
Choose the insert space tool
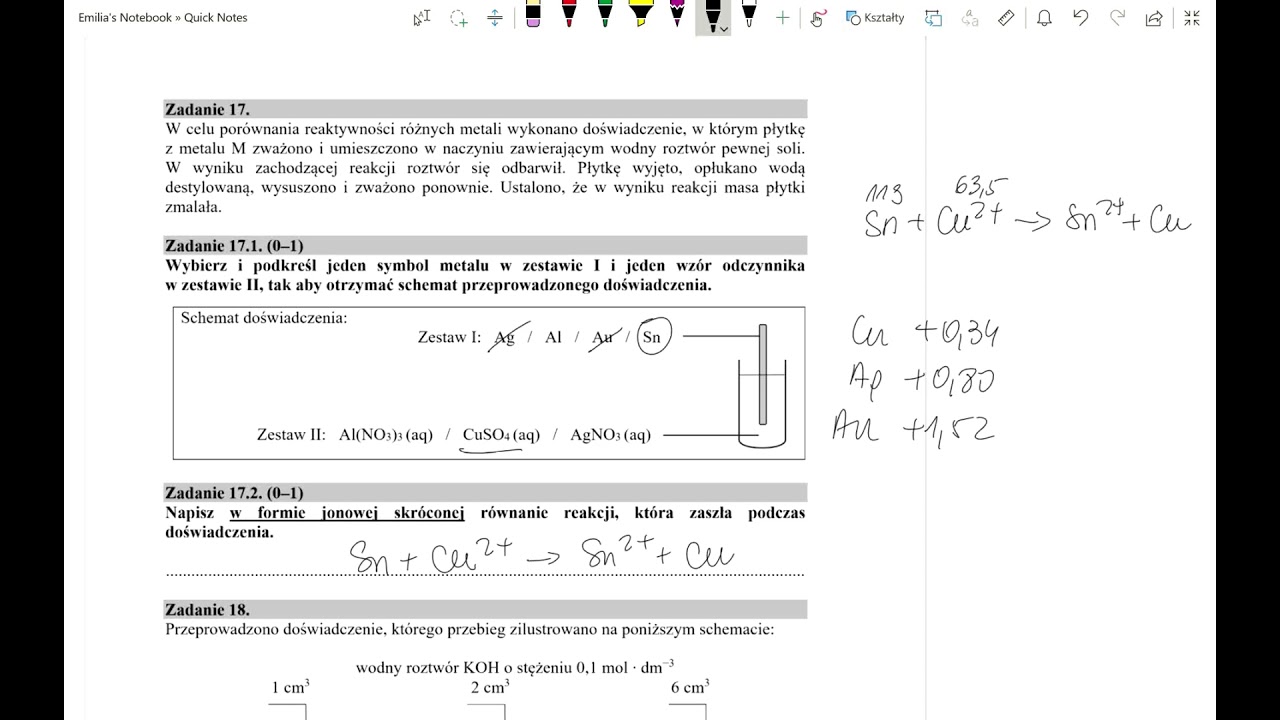(x=495, y=18)
